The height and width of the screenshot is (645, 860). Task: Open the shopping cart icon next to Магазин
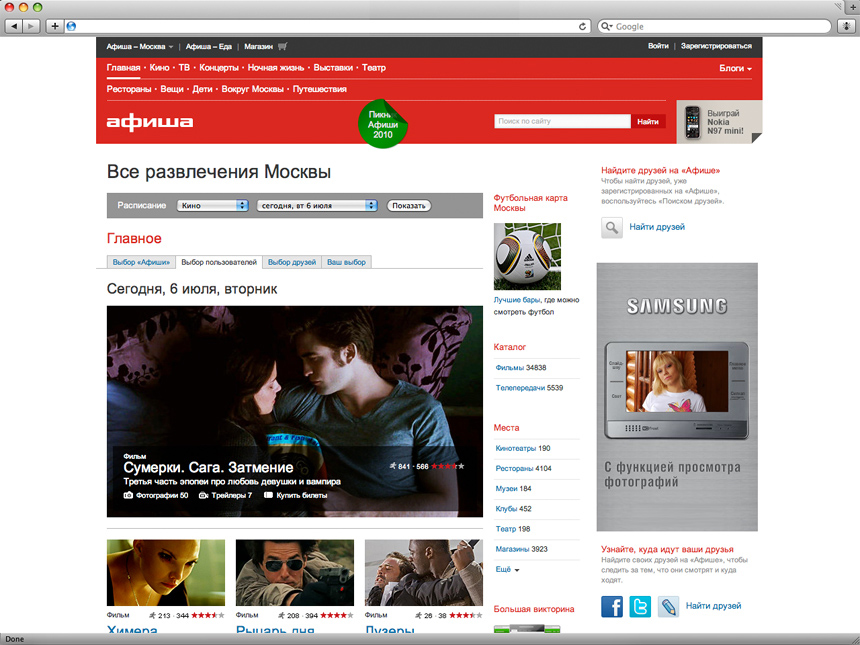click(282, 46)
